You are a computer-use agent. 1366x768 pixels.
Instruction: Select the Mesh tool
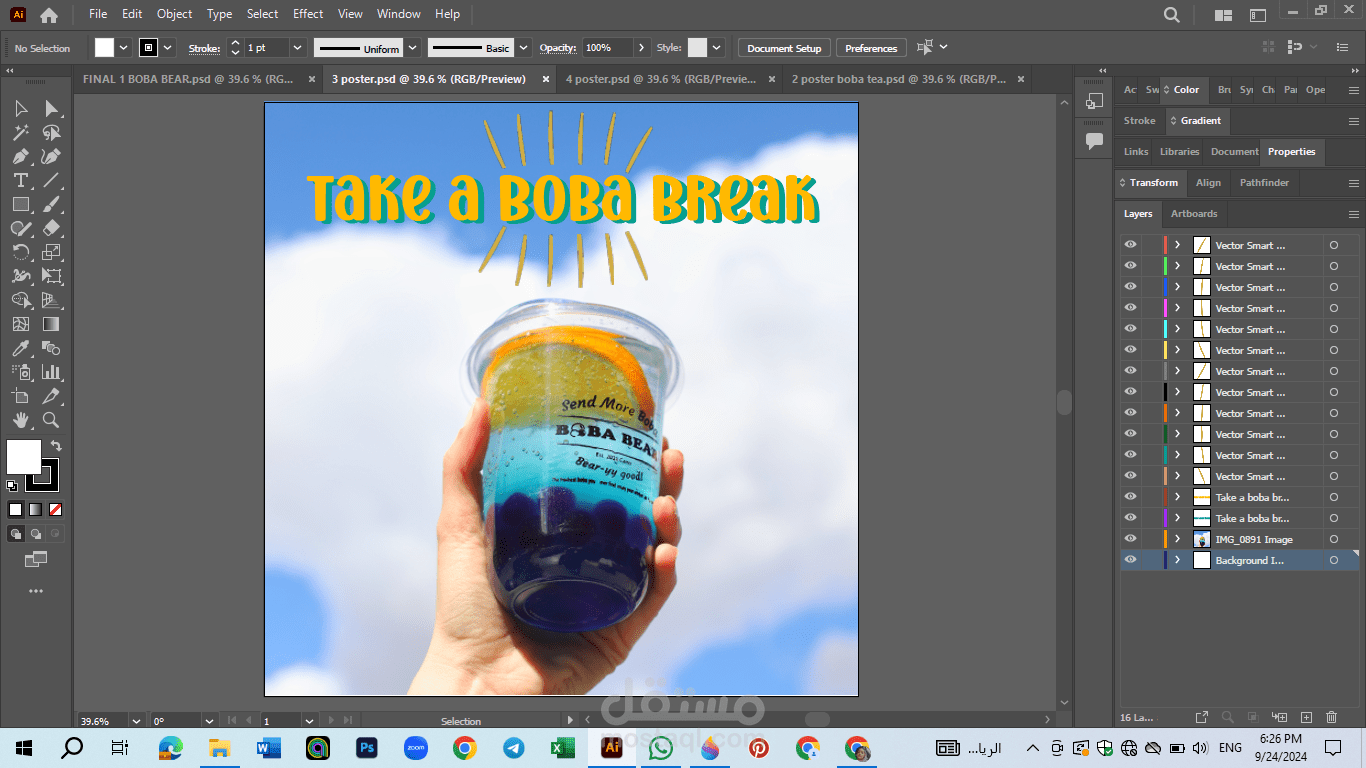[21, 324]
